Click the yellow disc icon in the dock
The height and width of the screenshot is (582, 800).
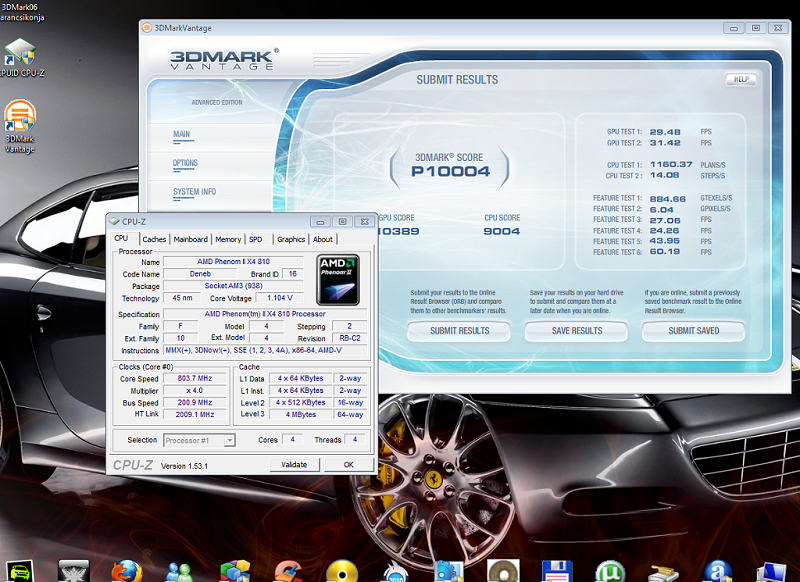[342, 571]
